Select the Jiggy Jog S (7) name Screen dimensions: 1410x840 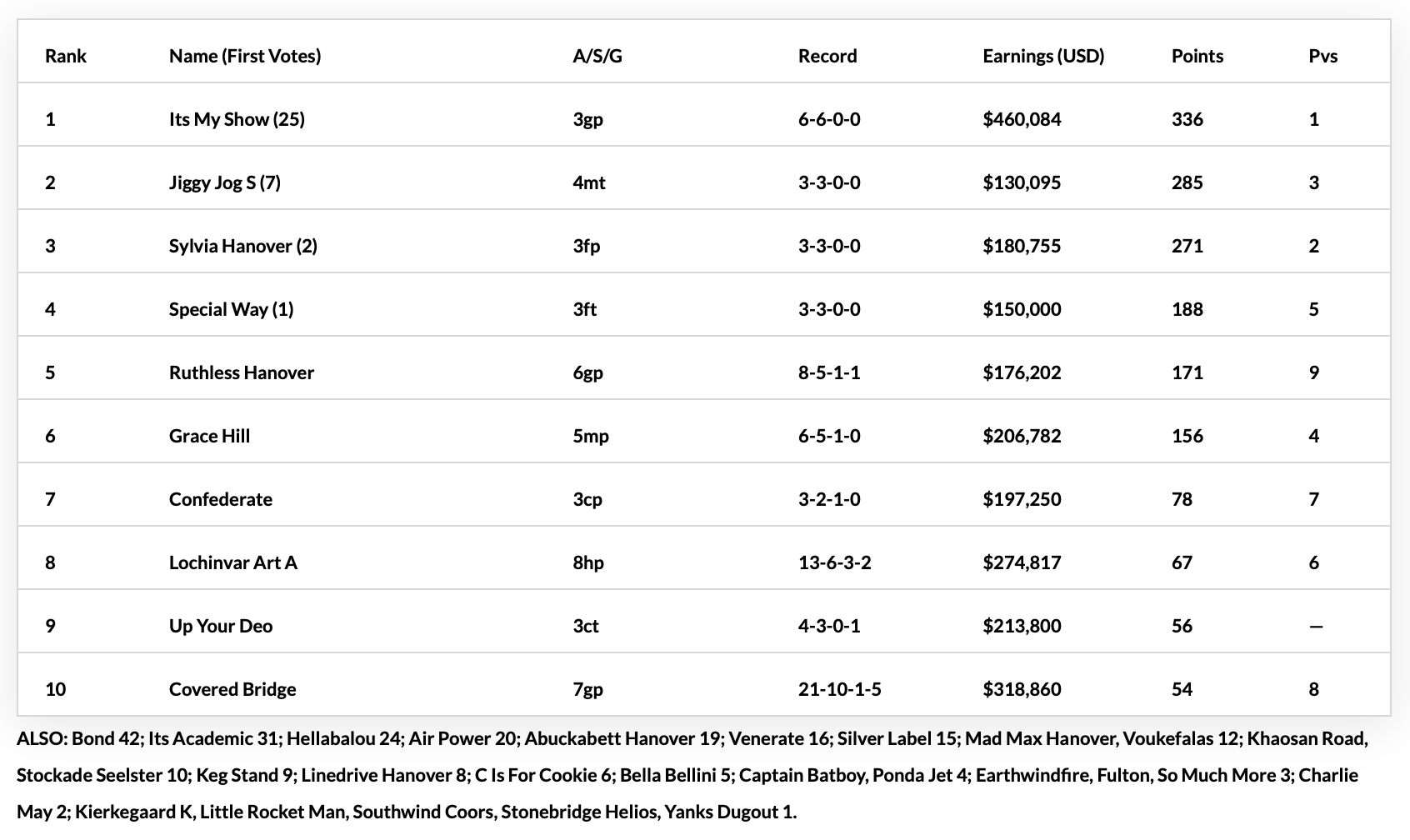pyautogui.click(x=225, y=182)
